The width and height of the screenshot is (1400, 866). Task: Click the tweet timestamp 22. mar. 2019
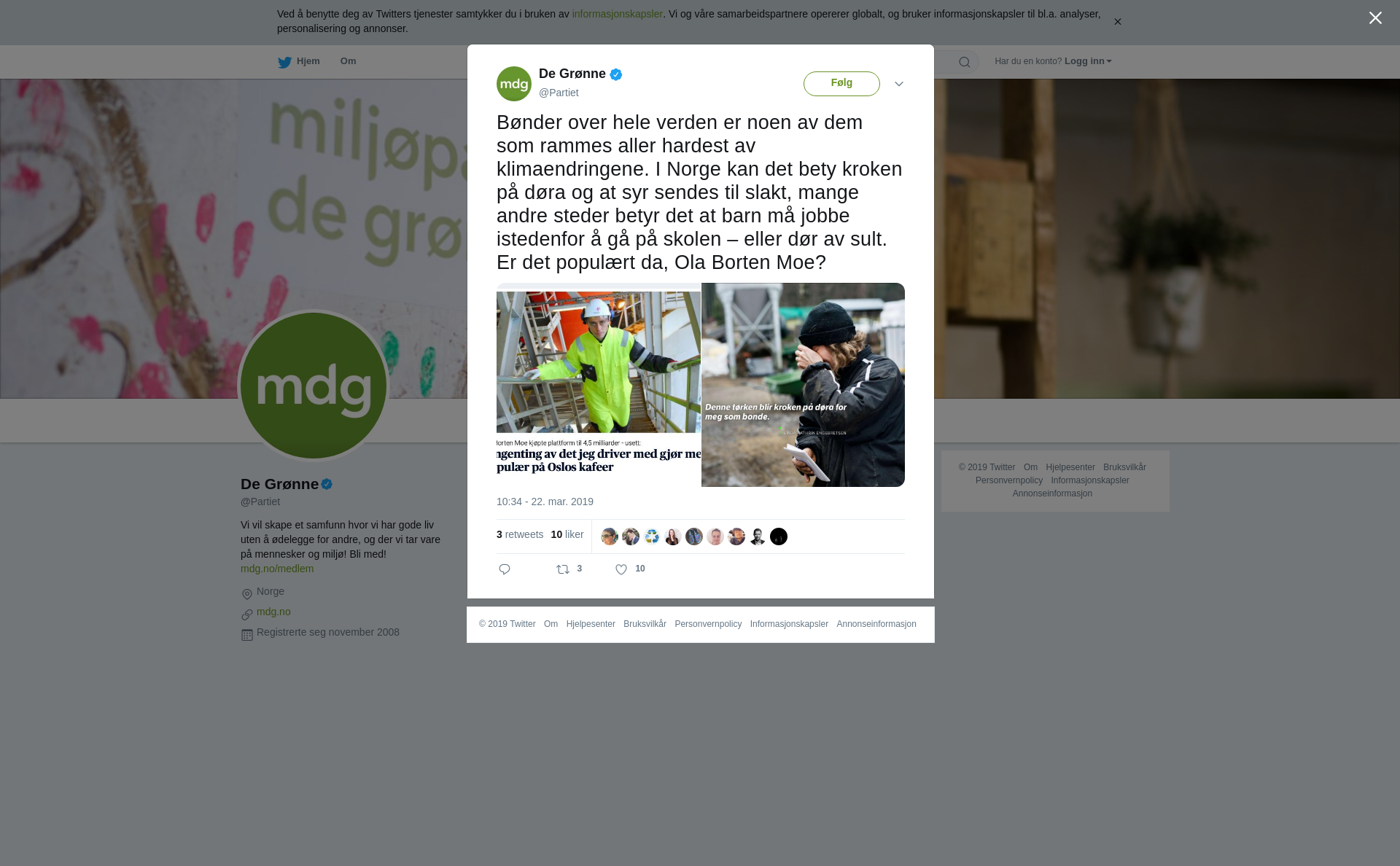click(545, 502)
